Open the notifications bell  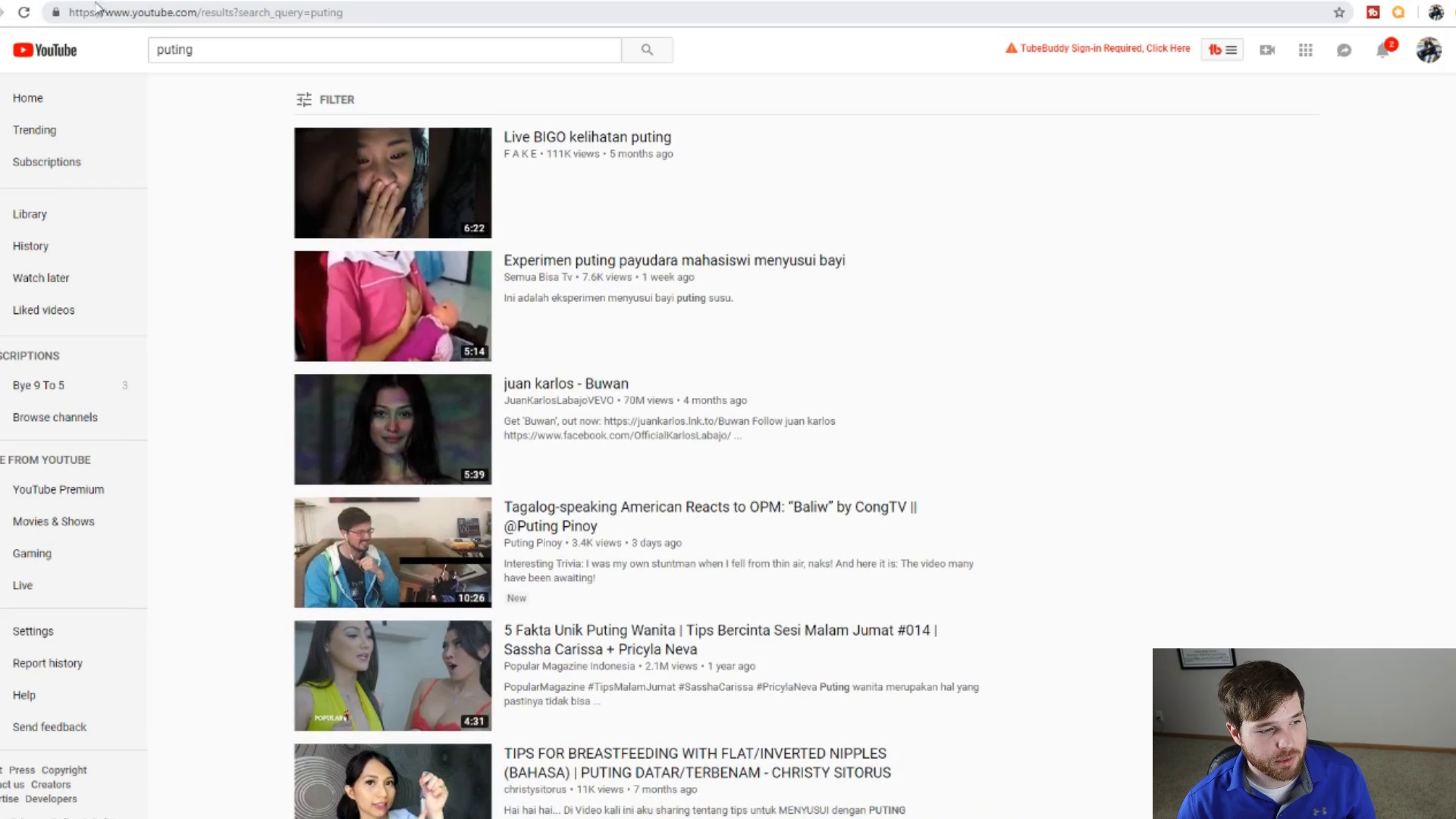pyautogui.click(x=1384, y=49)
